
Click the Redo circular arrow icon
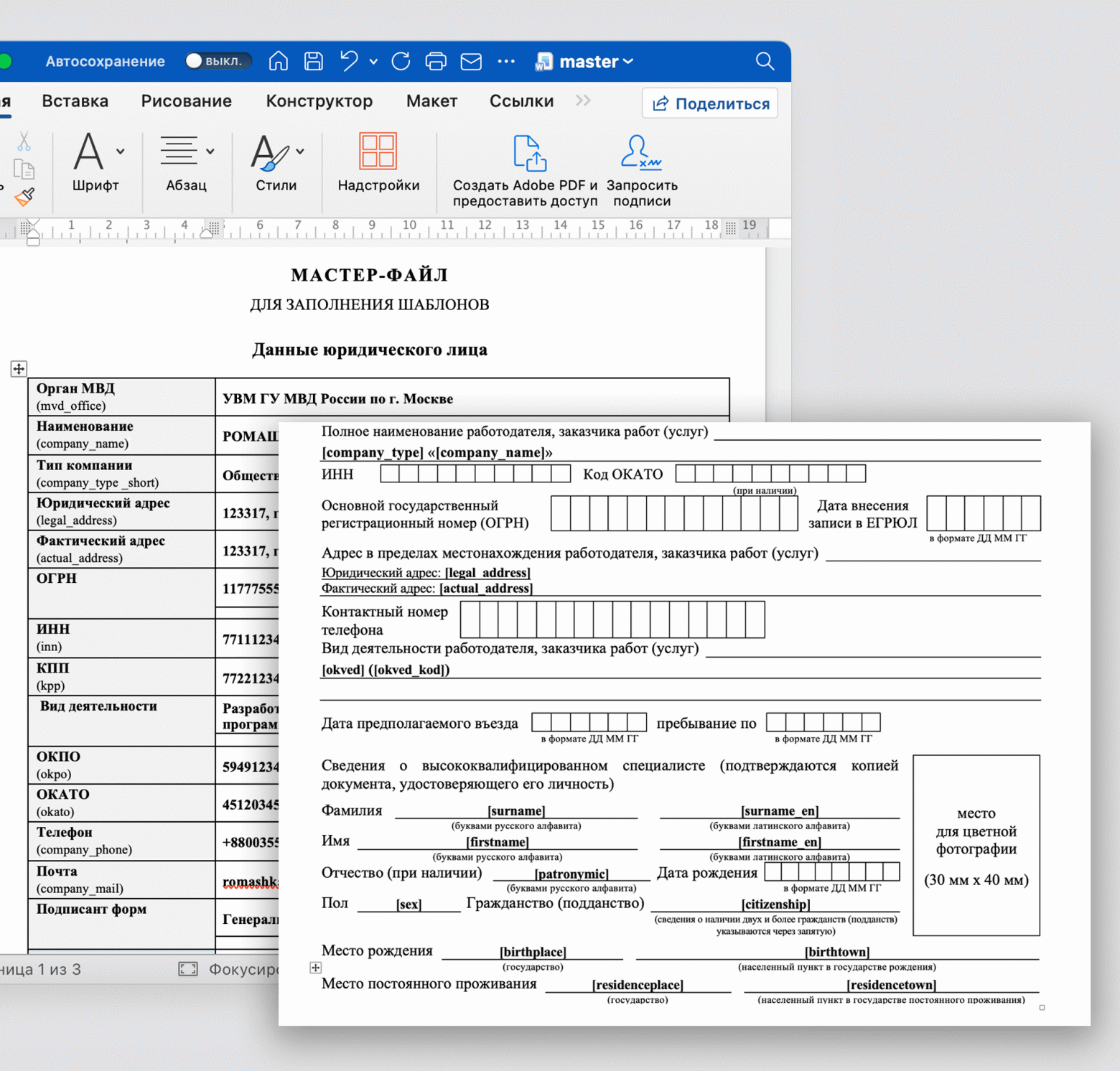(401, 62)
